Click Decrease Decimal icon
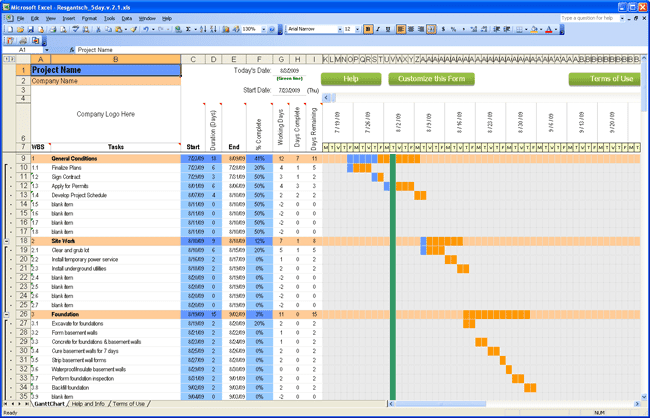 pos(484,29)
